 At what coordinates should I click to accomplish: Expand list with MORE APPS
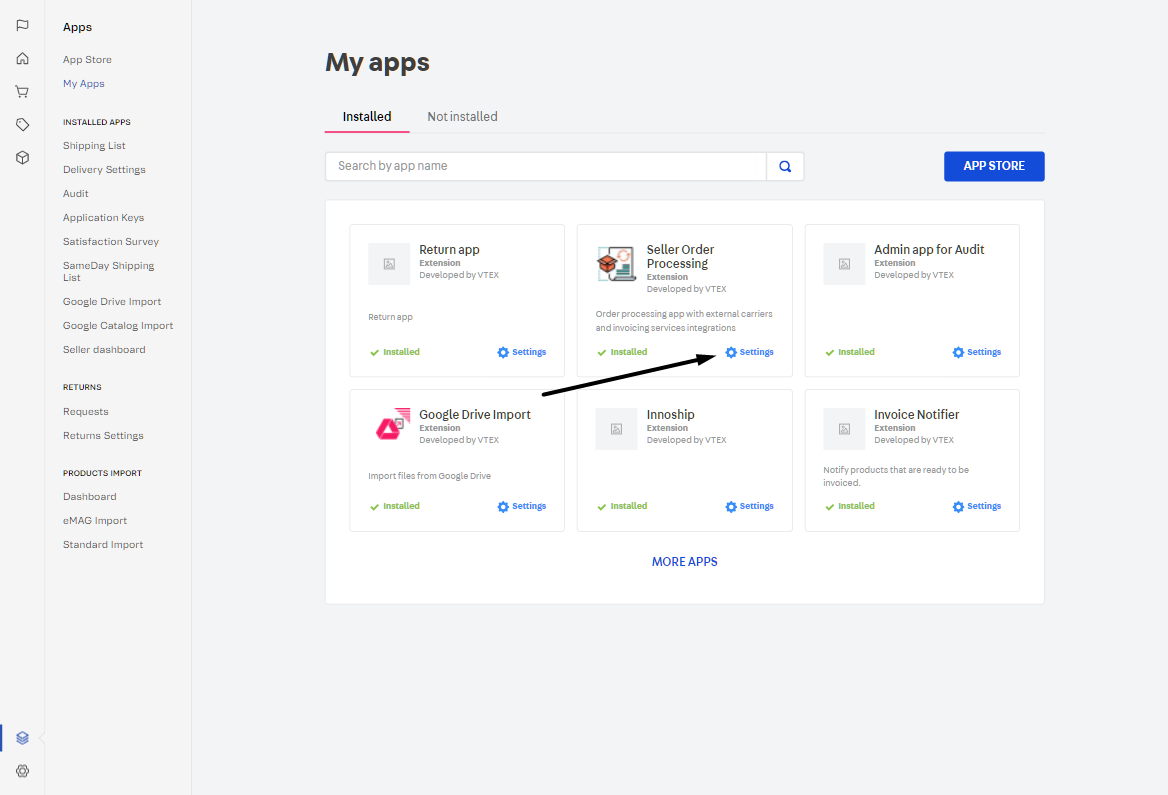[684, 562]
